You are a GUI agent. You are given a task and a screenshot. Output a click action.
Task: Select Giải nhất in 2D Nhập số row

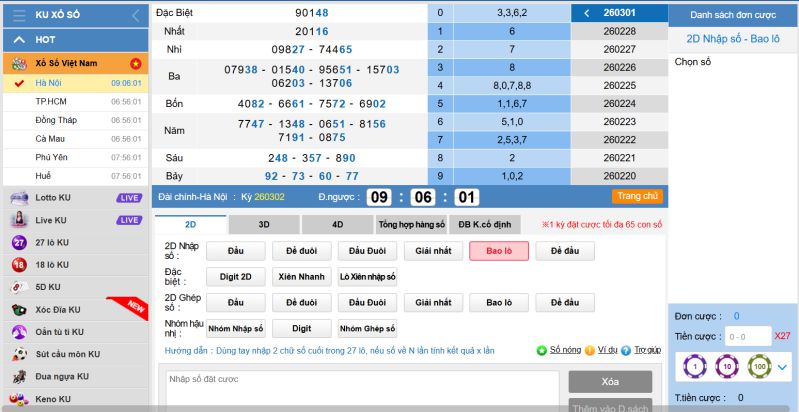[433, 251]
